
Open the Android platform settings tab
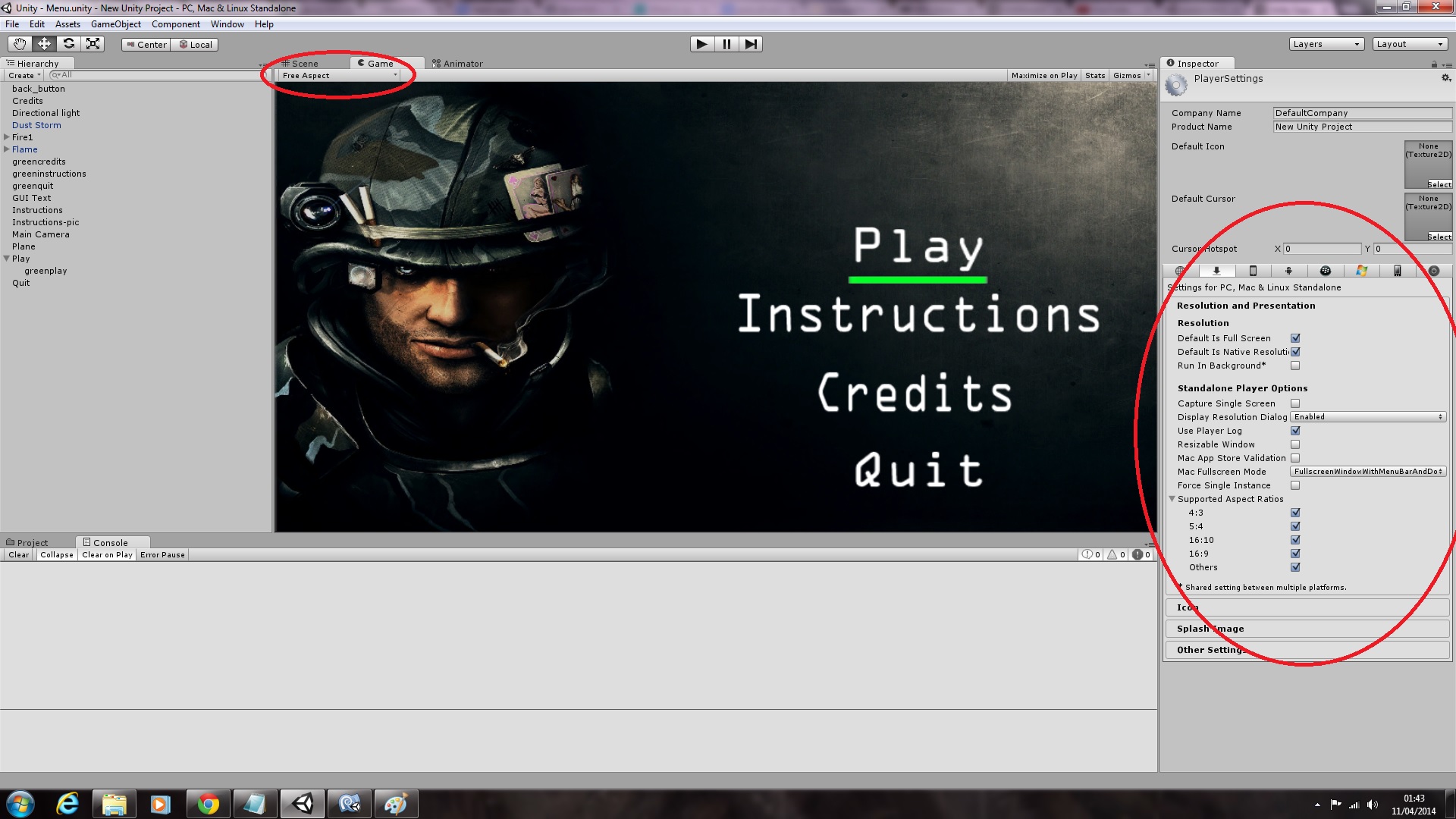click(x=1288, y=271)
